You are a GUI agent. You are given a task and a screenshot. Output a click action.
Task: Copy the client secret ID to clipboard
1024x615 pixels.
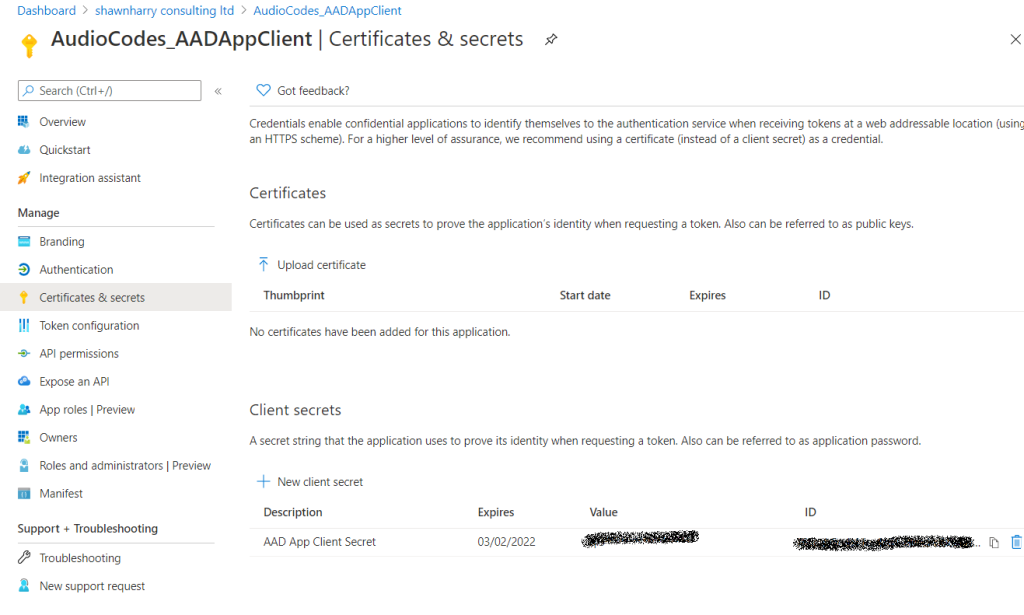[x=994, y=543]
